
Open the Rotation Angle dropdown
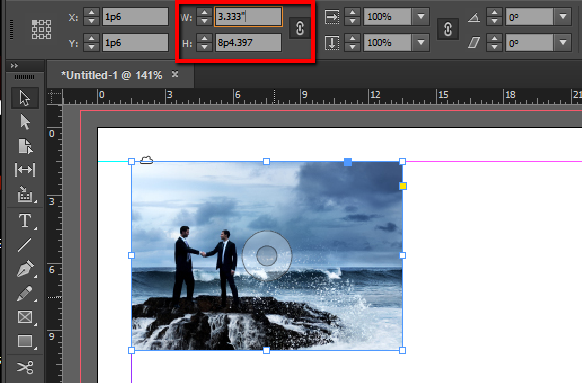point(563,17)
